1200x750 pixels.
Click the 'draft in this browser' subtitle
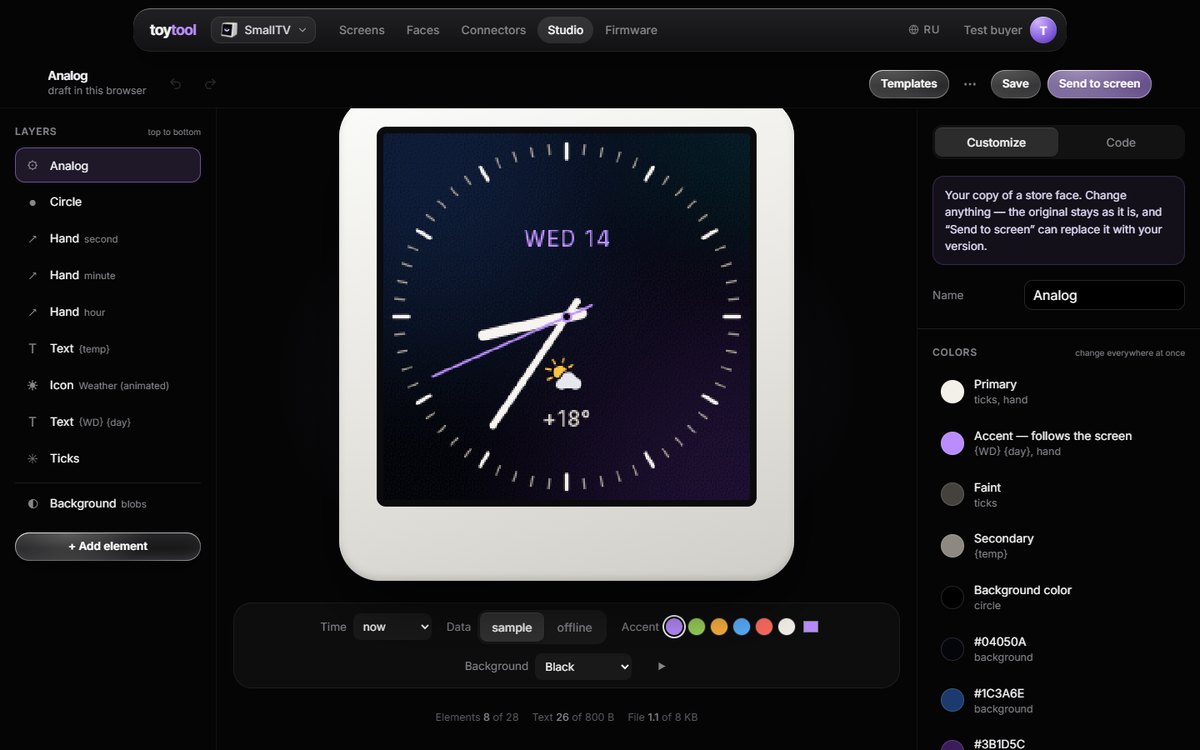click(97, 91)
